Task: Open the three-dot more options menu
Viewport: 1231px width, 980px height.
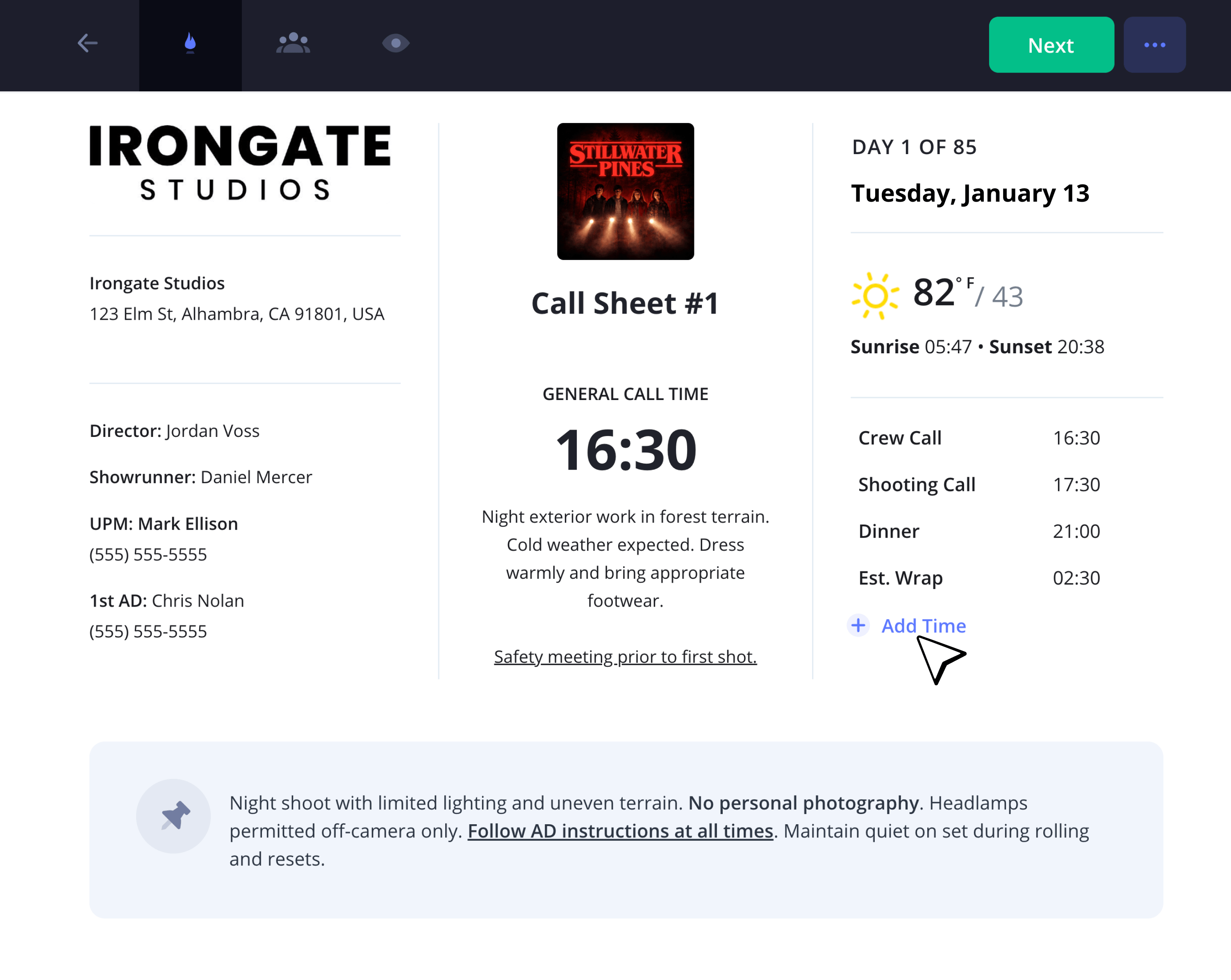Action: [x=1154, y=45]
